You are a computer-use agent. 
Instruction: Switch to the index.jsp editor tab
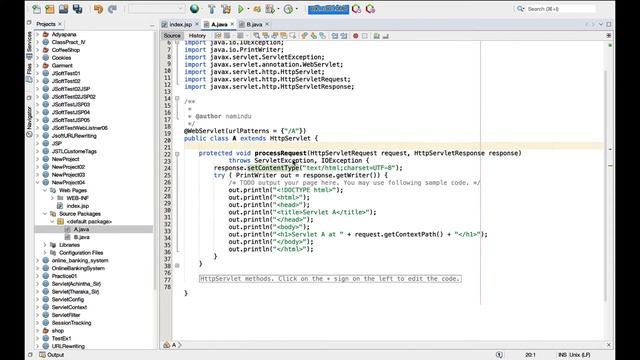180,24
